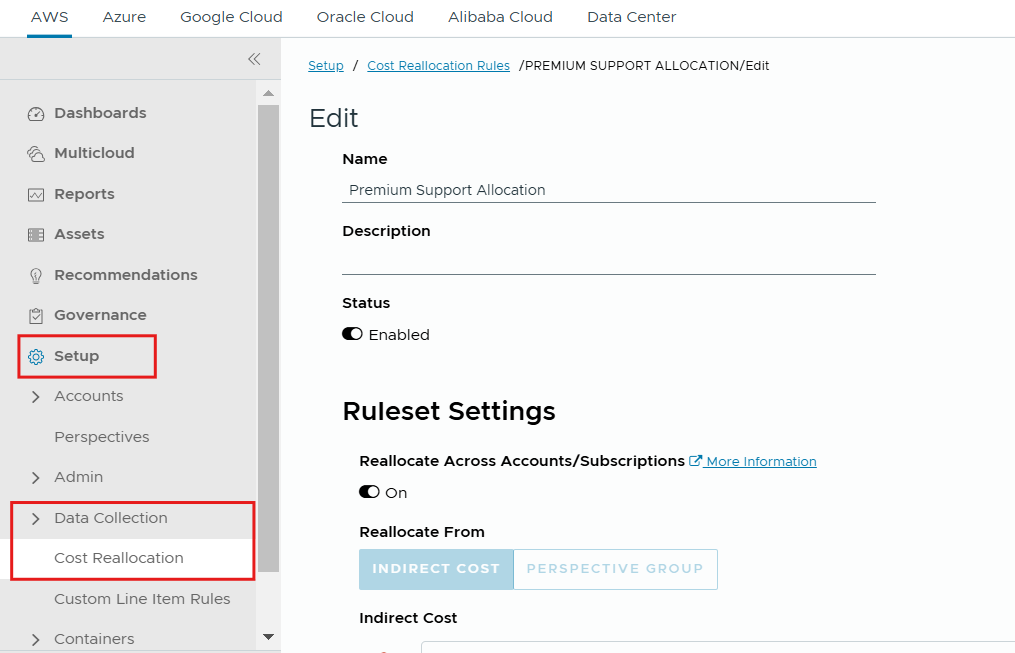The image size is (1015, 653).
Task: Open Dashboards via its gauge icon
Action: point(36,114)
